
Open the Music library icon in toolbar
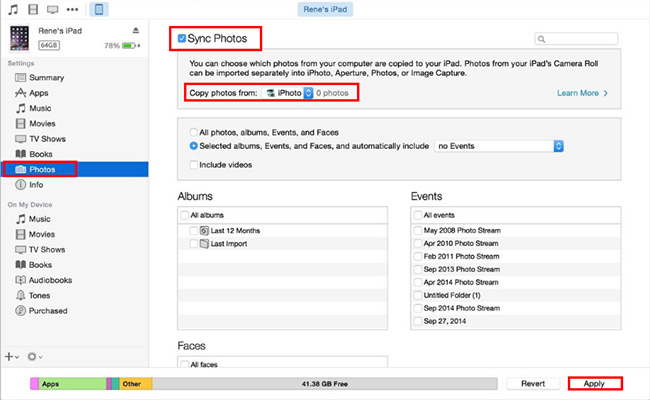[x=13, y=9]
